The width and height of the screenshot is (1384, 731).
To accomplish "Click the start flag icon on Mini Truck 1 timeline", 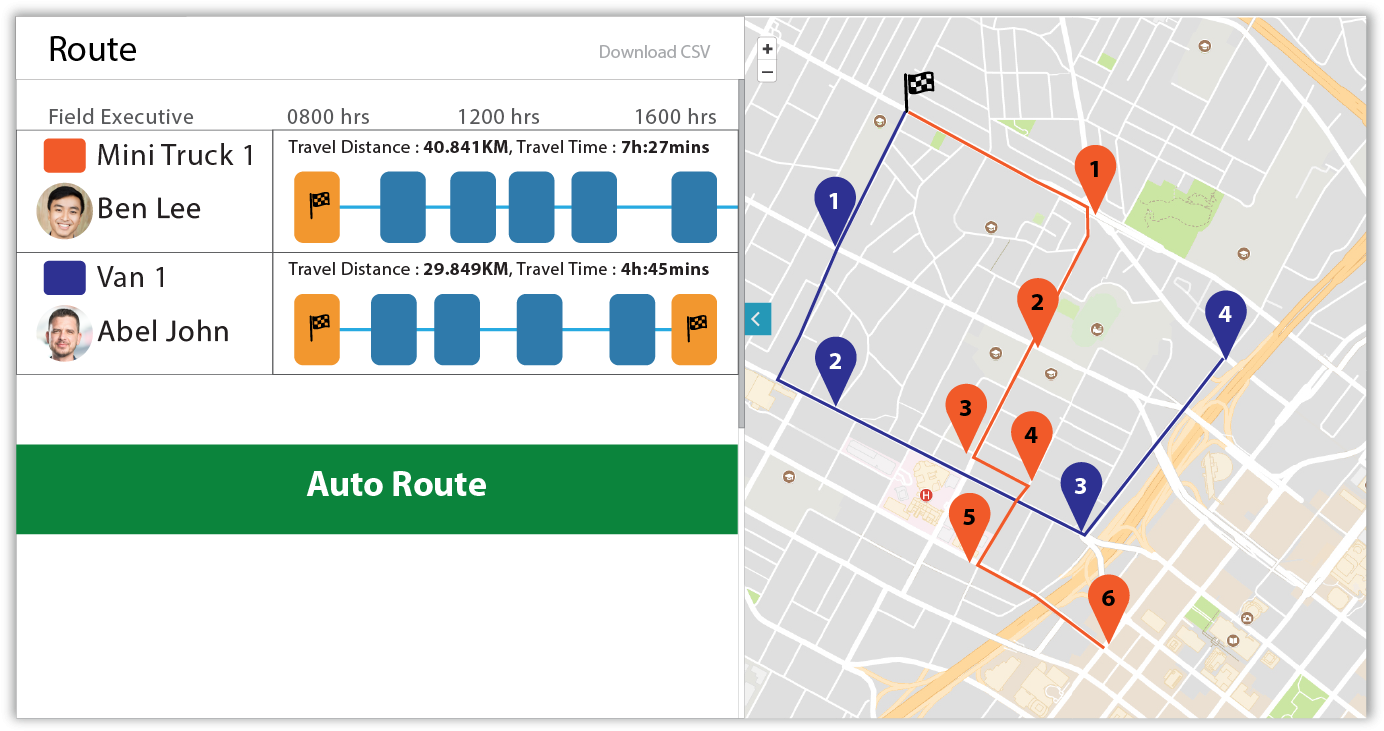I will (x=316, y=207).
